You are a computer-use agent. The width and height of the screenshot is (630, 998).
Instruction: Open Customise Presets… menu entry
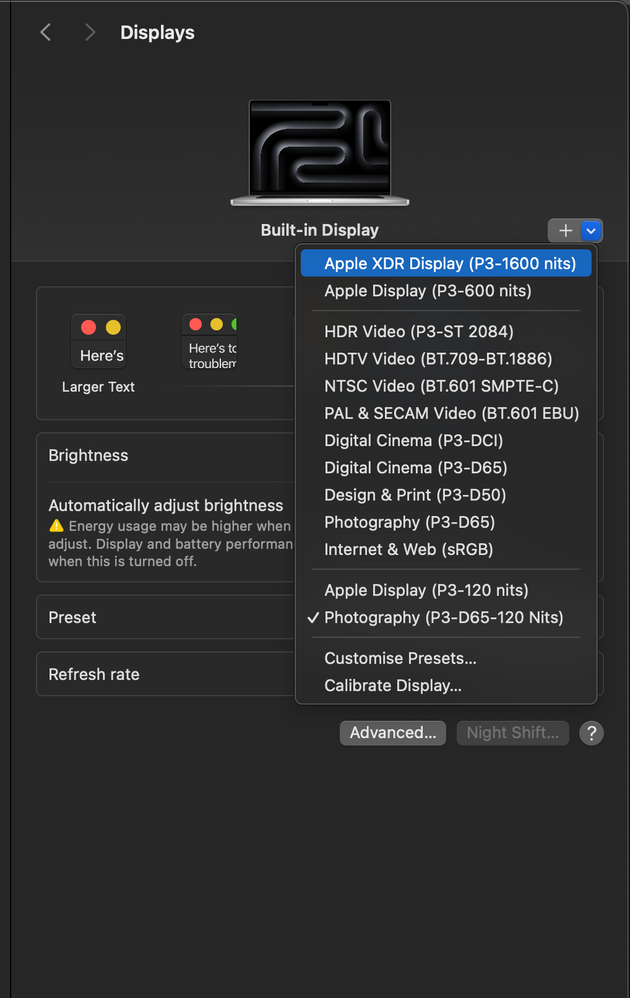[400, 658]
